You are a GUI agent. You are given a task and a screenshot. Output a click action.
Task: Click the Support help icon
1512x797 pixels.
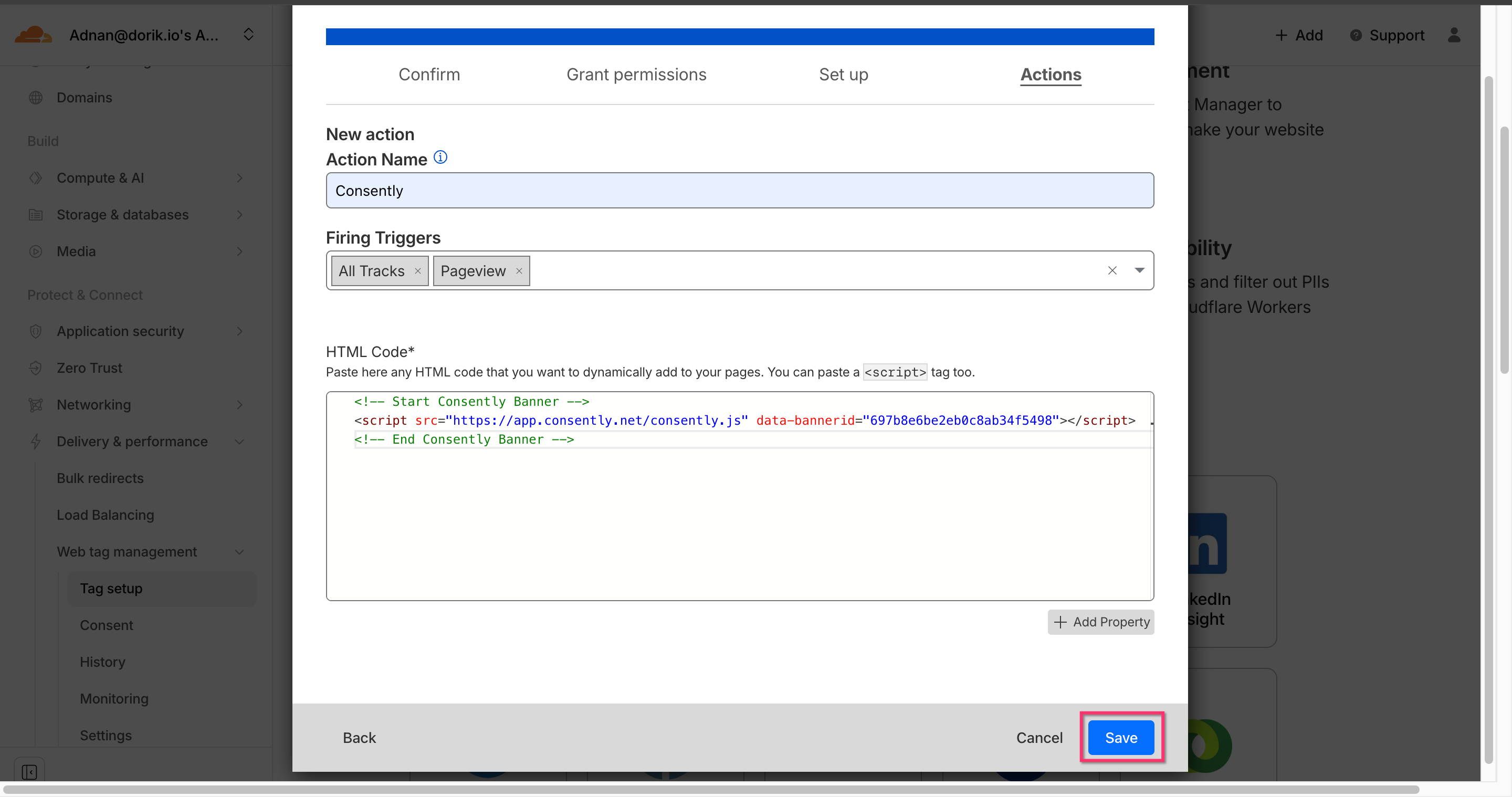1355,35
